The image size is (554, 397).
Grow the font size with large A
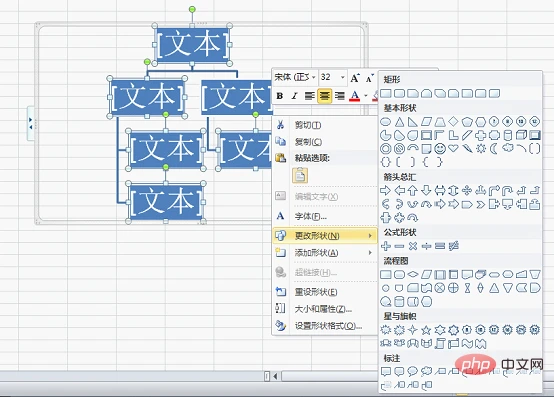[355, 78]
